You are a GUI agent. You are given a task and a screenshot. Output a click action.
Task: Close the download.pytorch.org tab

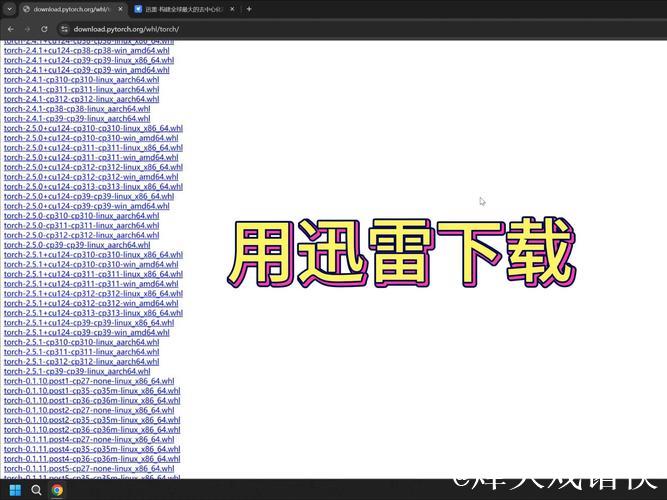pyautogui.click(x=120, y=9)
